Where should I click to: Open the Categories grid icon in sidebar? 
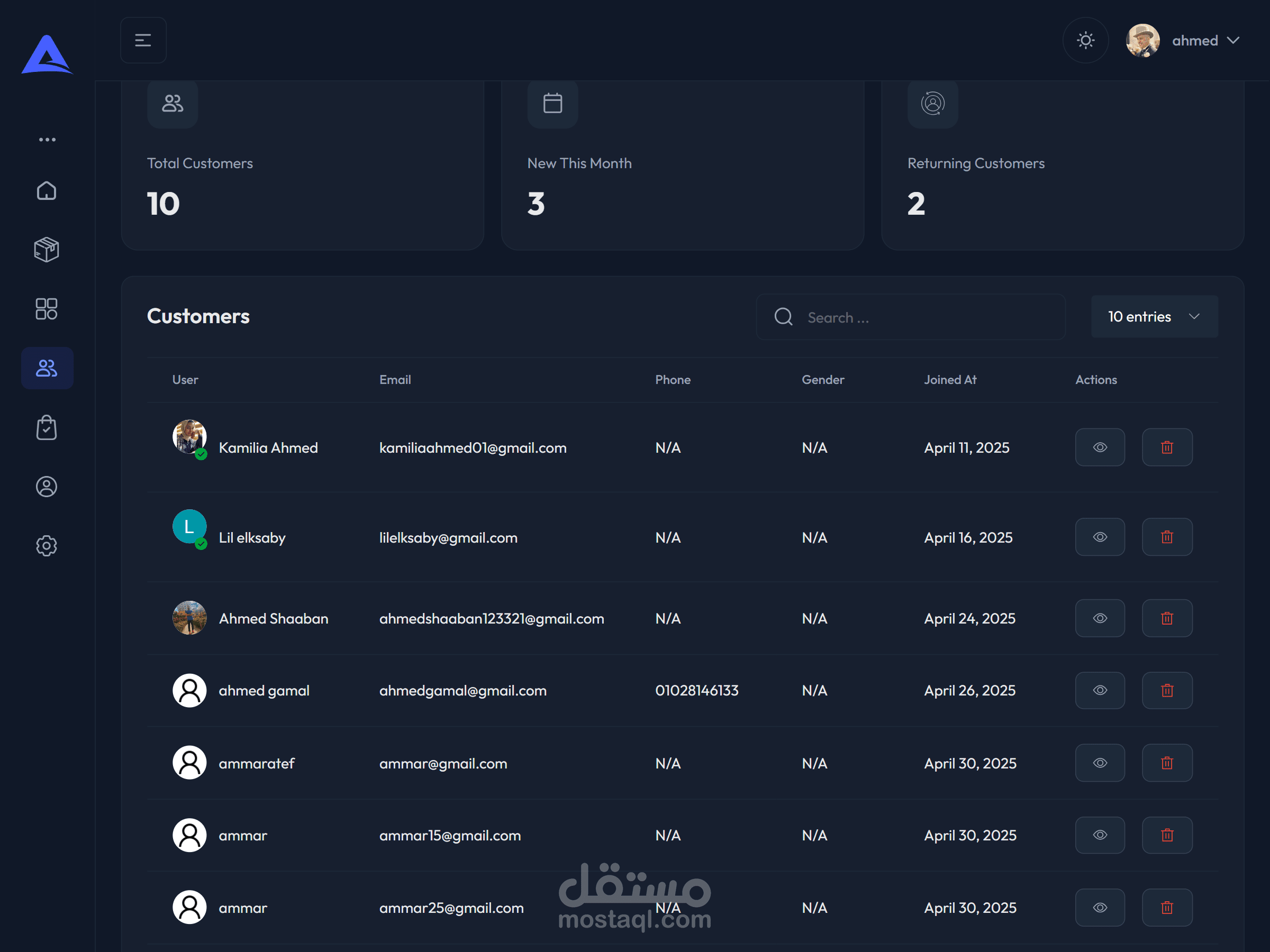click(x=47, y=309)
